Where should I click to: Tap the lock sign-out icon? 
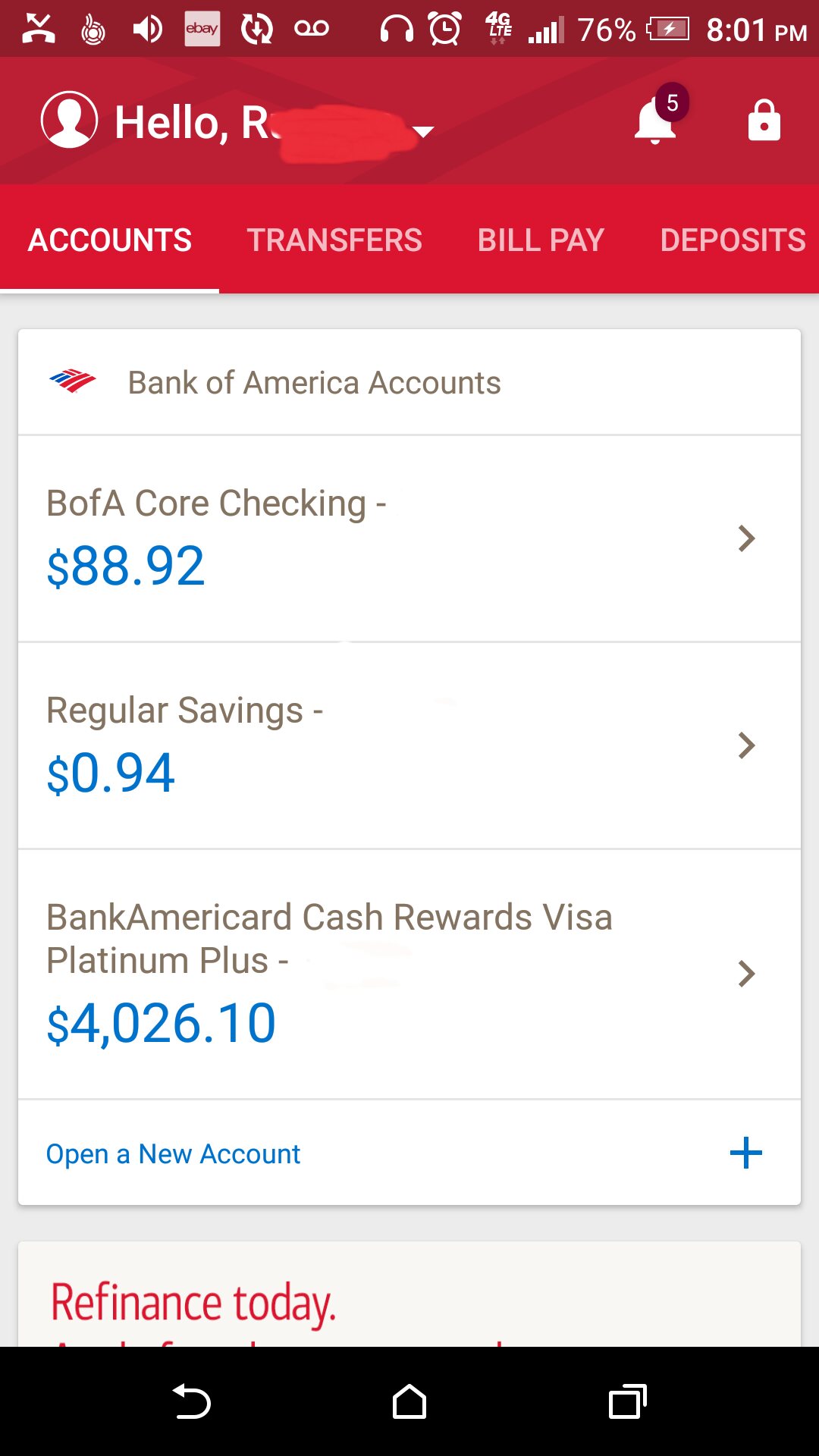(764, 120)
